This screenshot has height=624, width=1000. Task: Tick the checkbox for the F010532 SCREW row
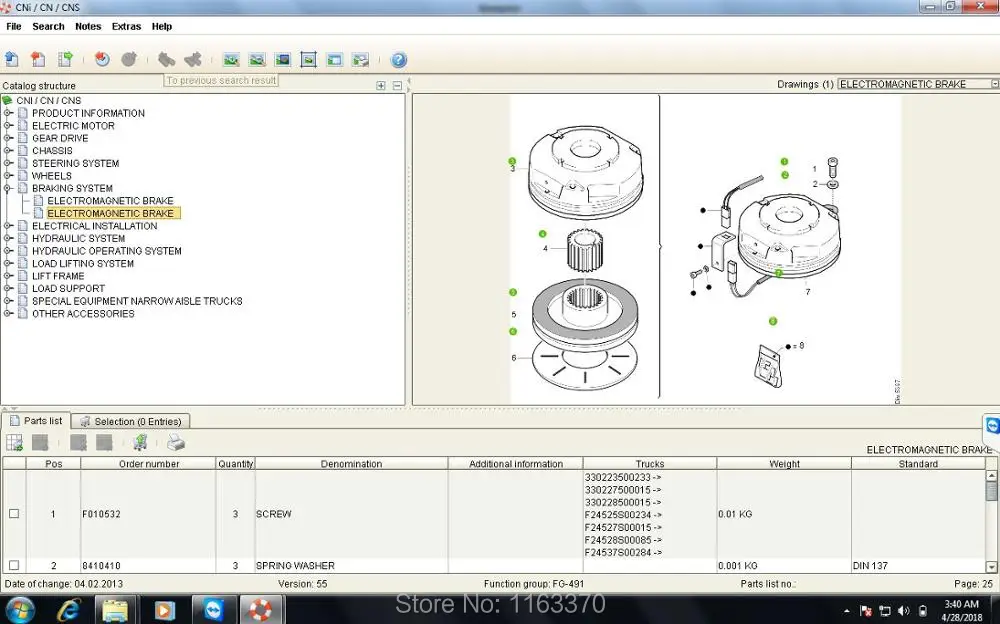(14, 514)
